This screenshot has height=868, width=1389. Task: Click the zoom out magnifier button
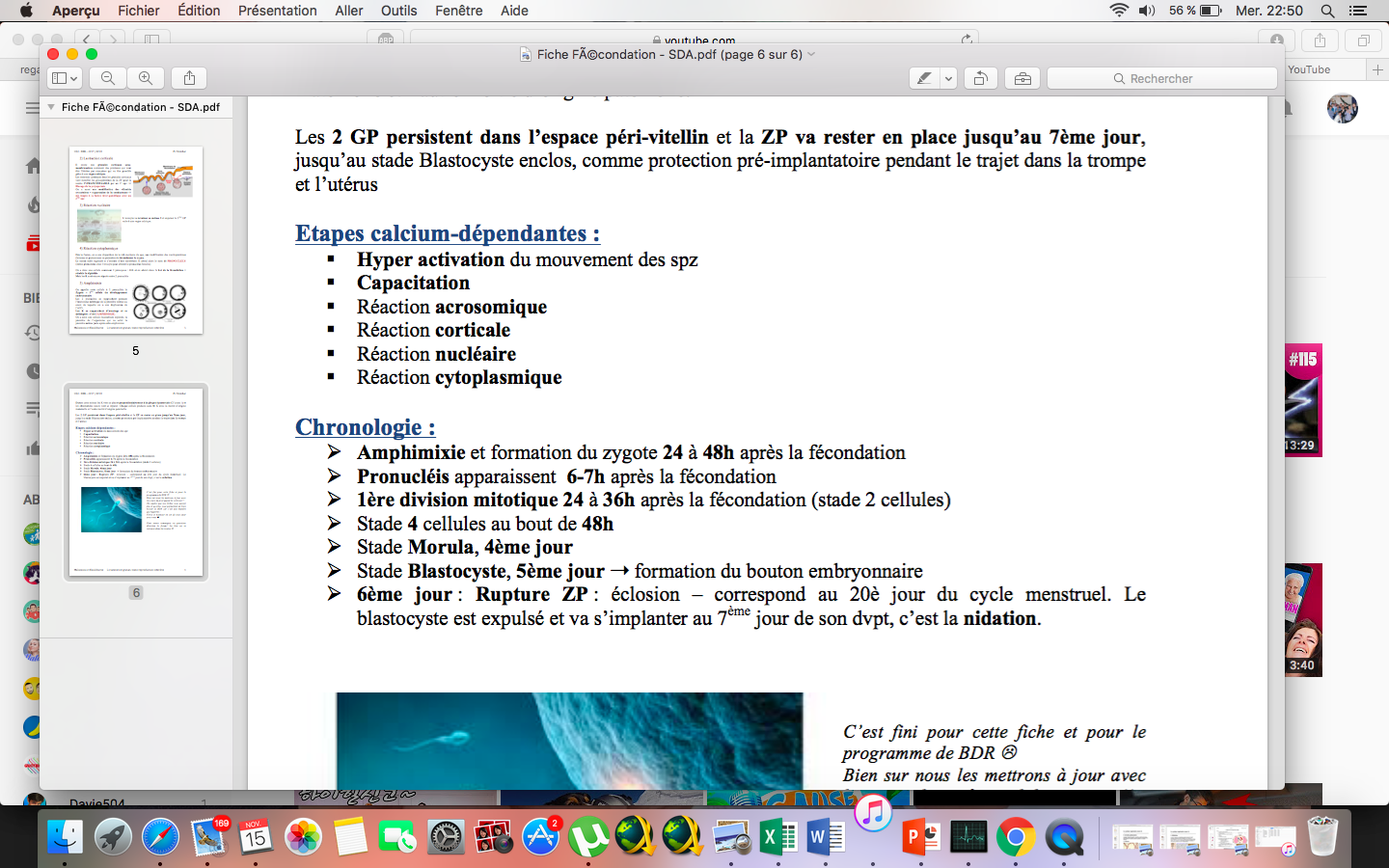pyautogui.click(x=108, y=78)
